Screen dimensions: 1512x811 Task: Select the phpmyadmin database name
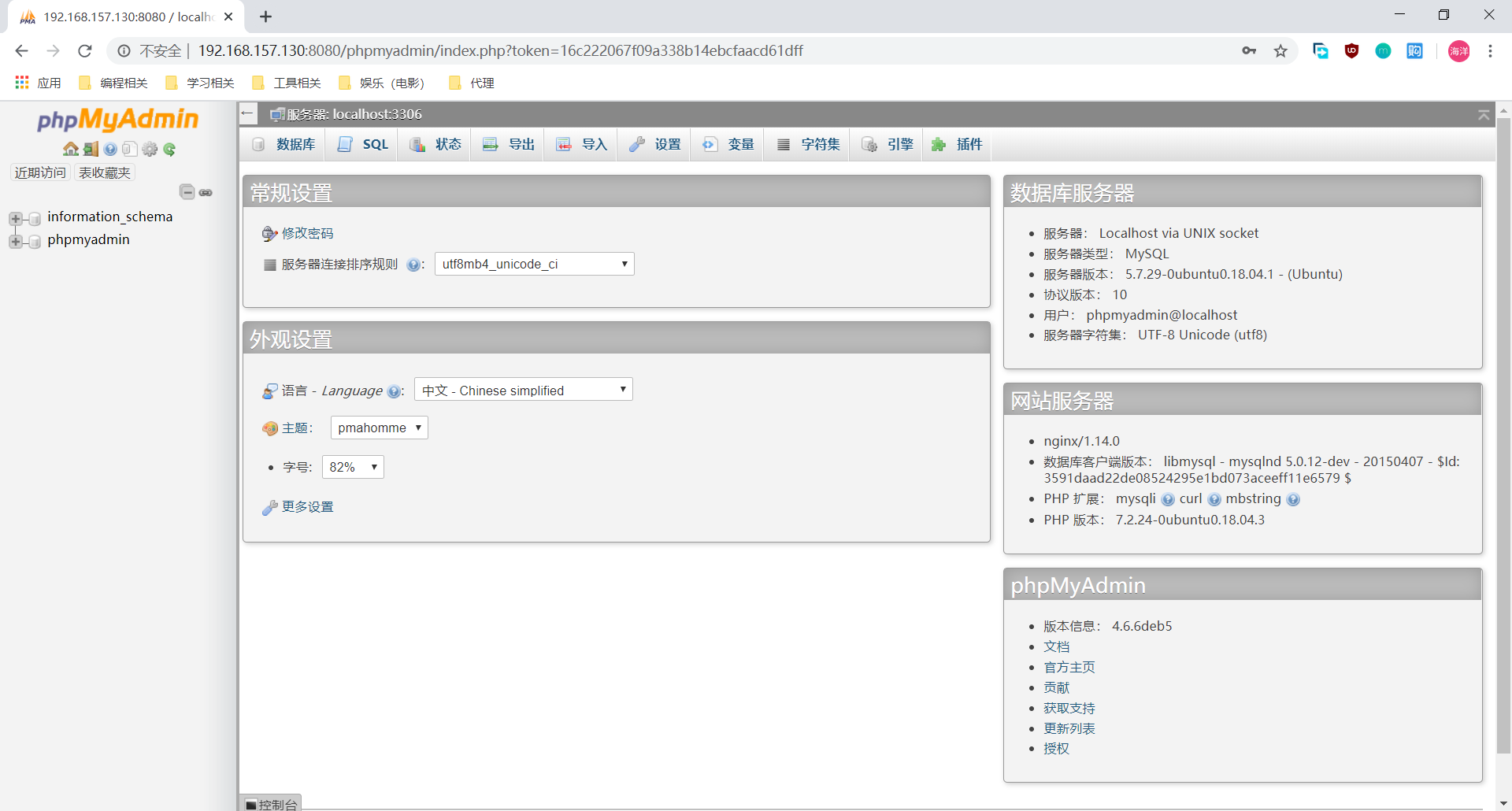click(88, 240)
